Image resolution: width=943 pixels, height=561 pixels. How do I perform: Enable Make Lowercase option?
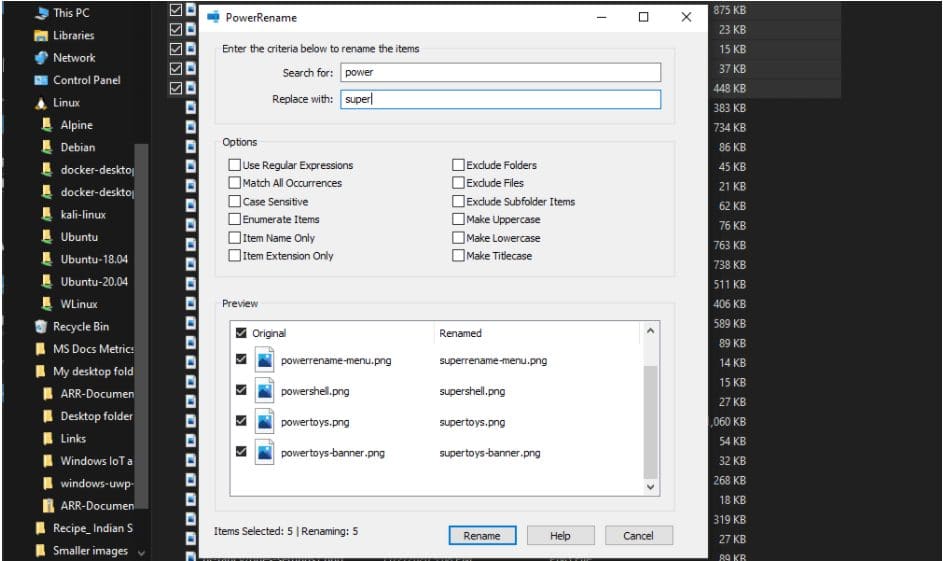pos(458,238)
